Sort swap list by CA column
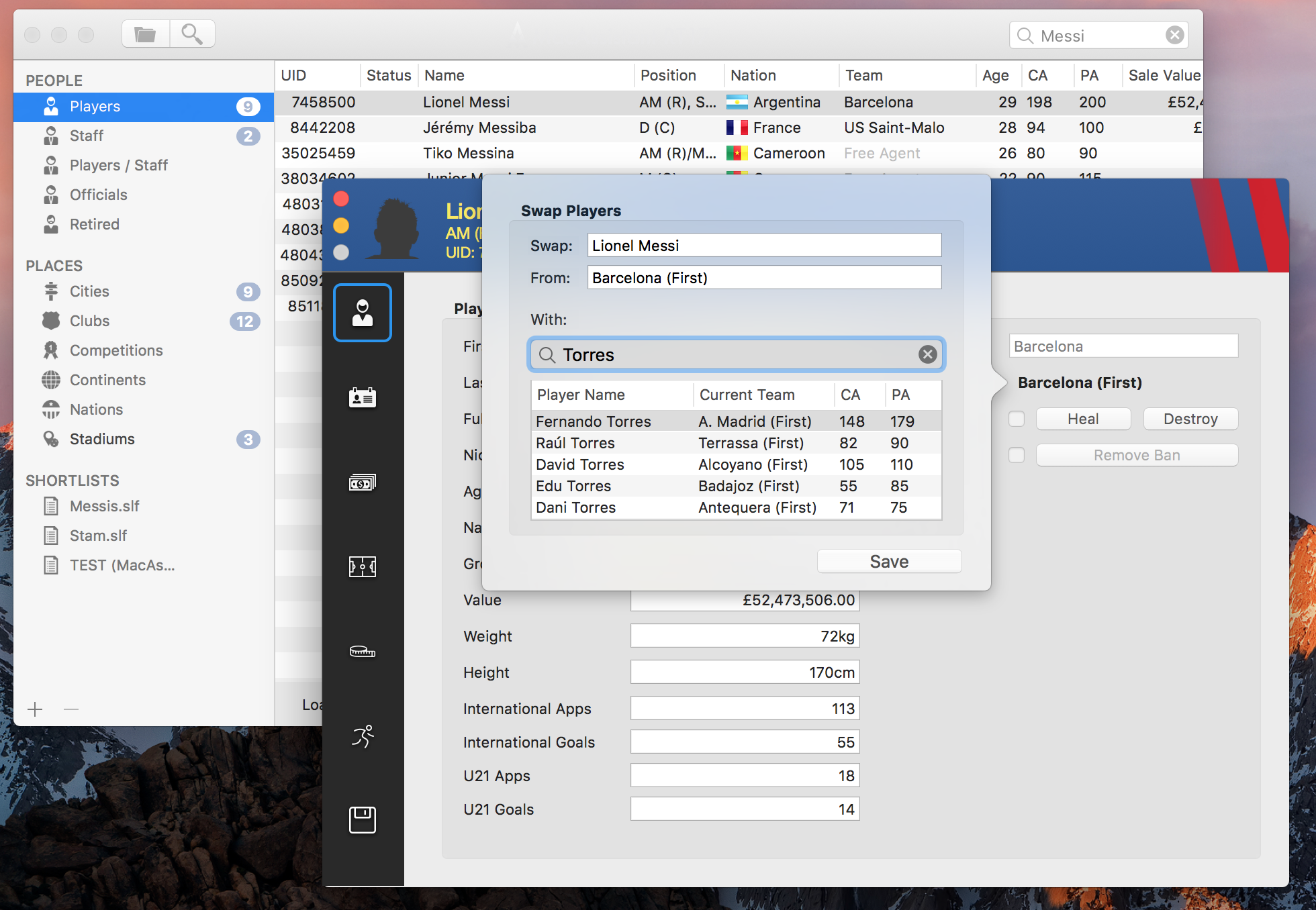Screen dimensions: 1316x910 click(860, 395)
